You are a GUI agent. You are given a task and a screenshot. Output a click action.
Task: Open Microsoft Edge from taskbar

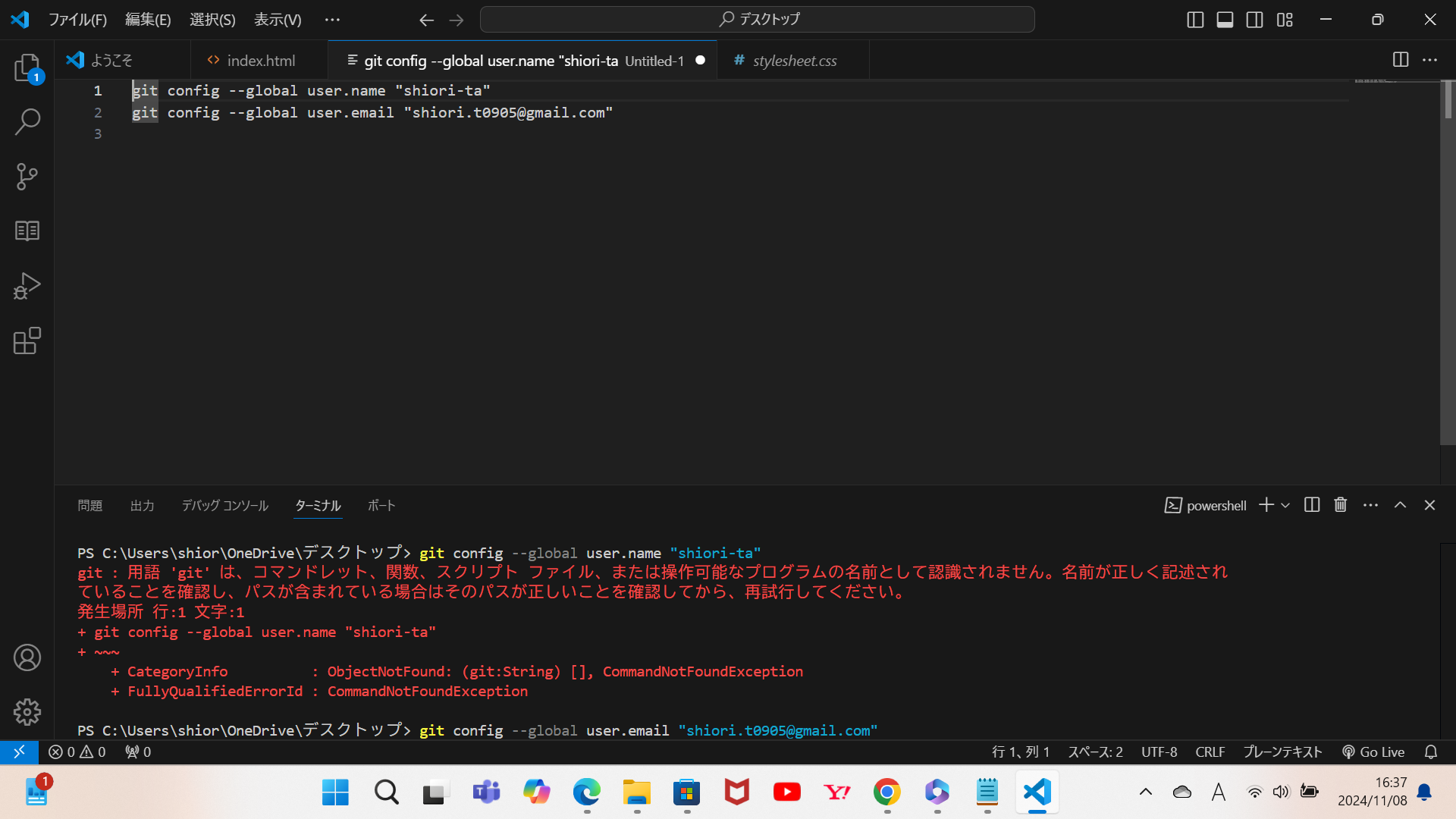[586, 792]
